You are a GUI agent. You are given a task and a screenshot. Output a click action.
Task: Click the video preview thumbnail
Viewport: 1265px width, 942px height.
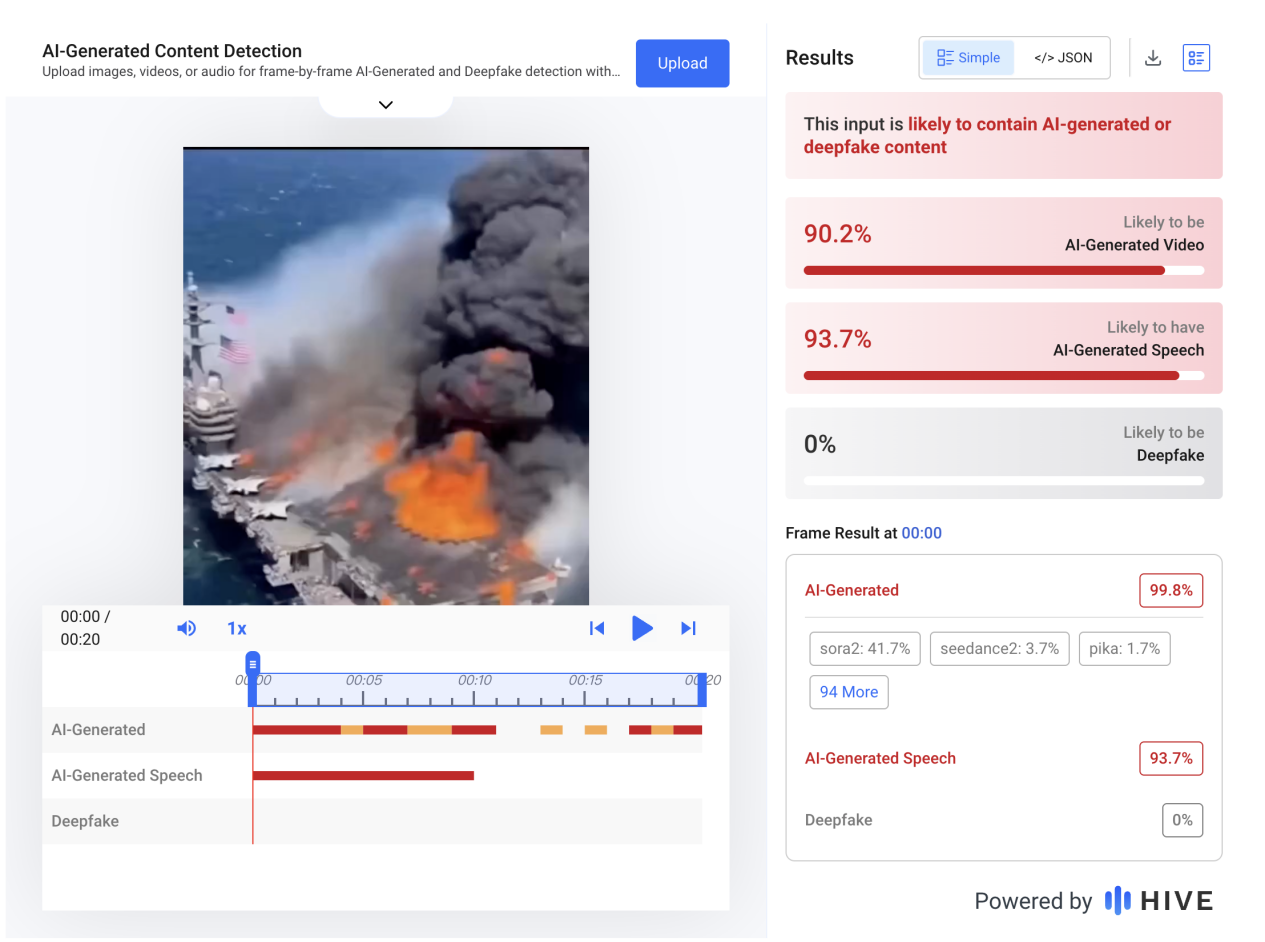pos(386,376)
